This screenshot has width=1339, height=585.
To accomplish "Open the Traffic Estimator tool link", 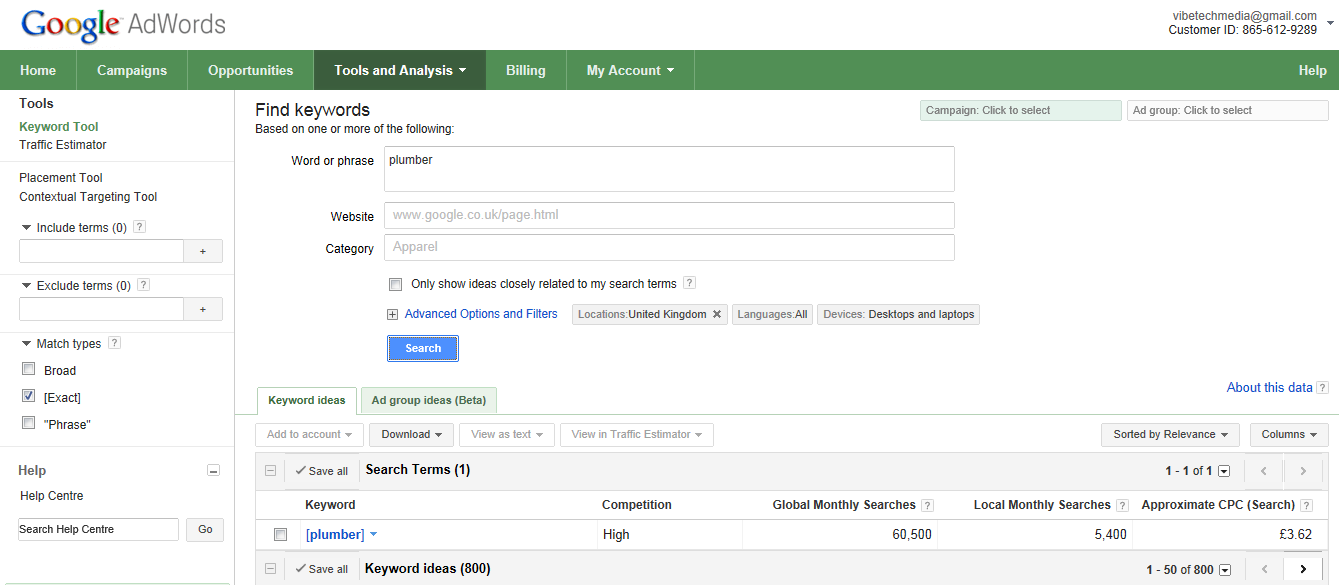I will coord(63,145).
